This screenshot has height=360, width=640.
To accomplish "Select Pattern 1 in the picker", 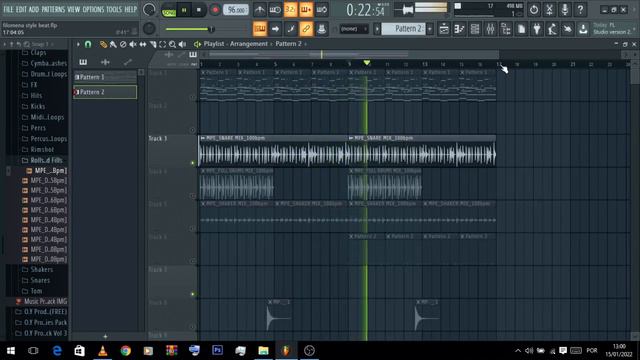I will [105, 77].
